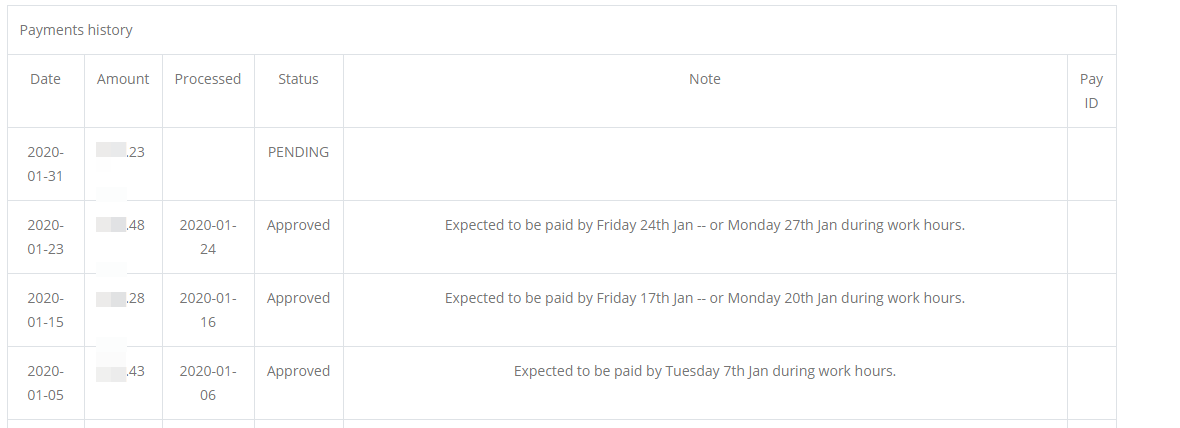Click the Pay ID column header
The width and height of the screenshot is (1180, 428).
click(1091, 91)
